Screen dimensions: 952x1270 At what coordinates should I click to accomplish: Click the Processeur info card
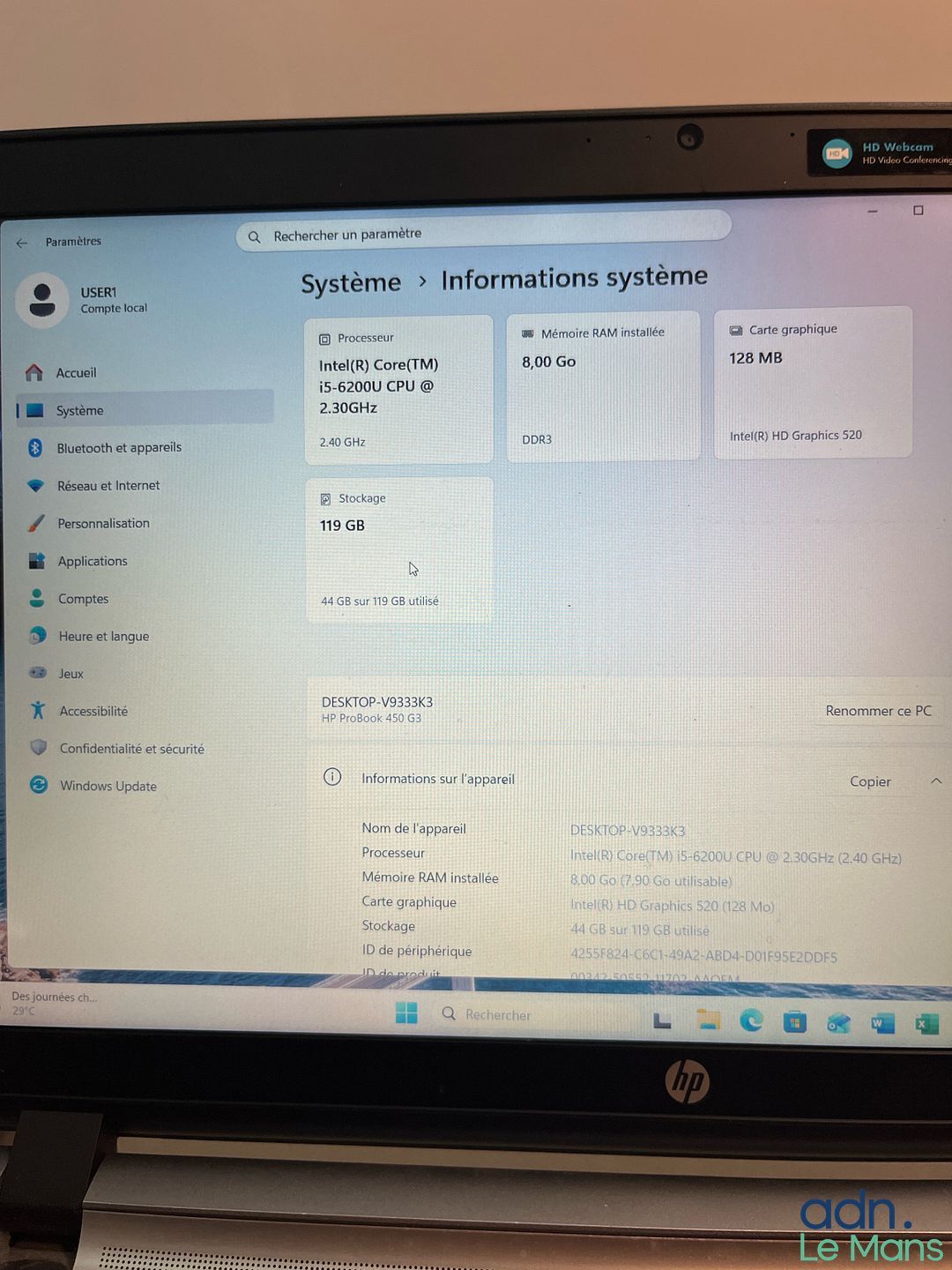pos(398,389)
